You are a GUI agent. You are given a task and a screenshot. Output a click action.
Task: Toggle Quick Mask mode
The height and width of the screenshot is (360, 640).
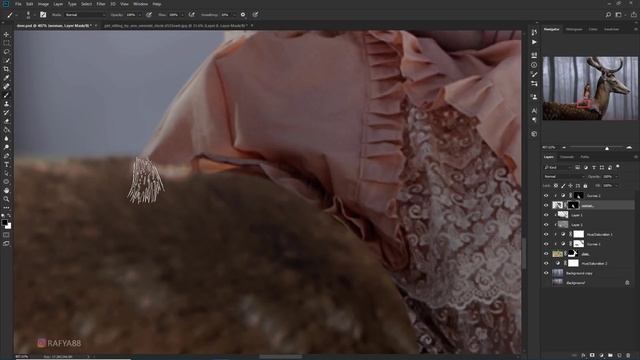click(x=6, y=235)
